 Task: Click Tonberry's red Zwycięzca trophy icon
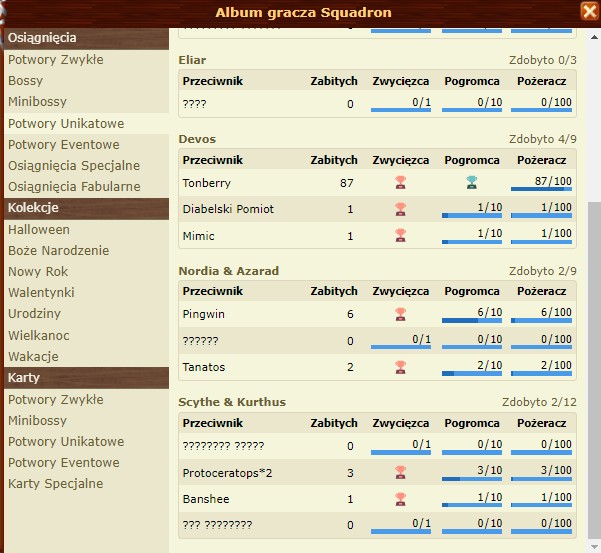pyautogui.click(x=400, y=182)
